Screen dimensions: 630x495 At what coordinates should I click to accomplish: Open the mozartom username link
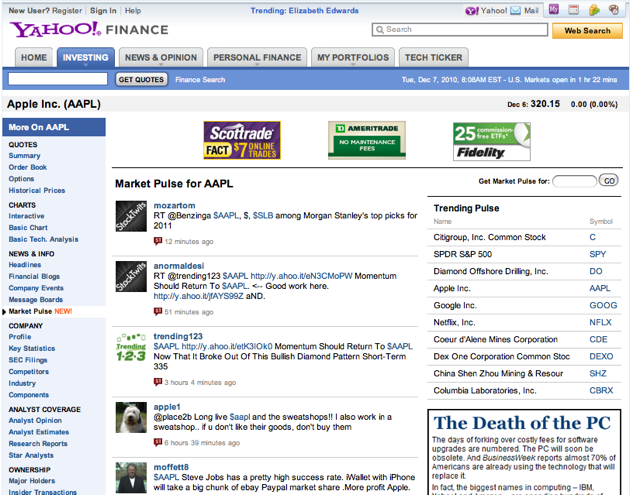coord(174,205)
